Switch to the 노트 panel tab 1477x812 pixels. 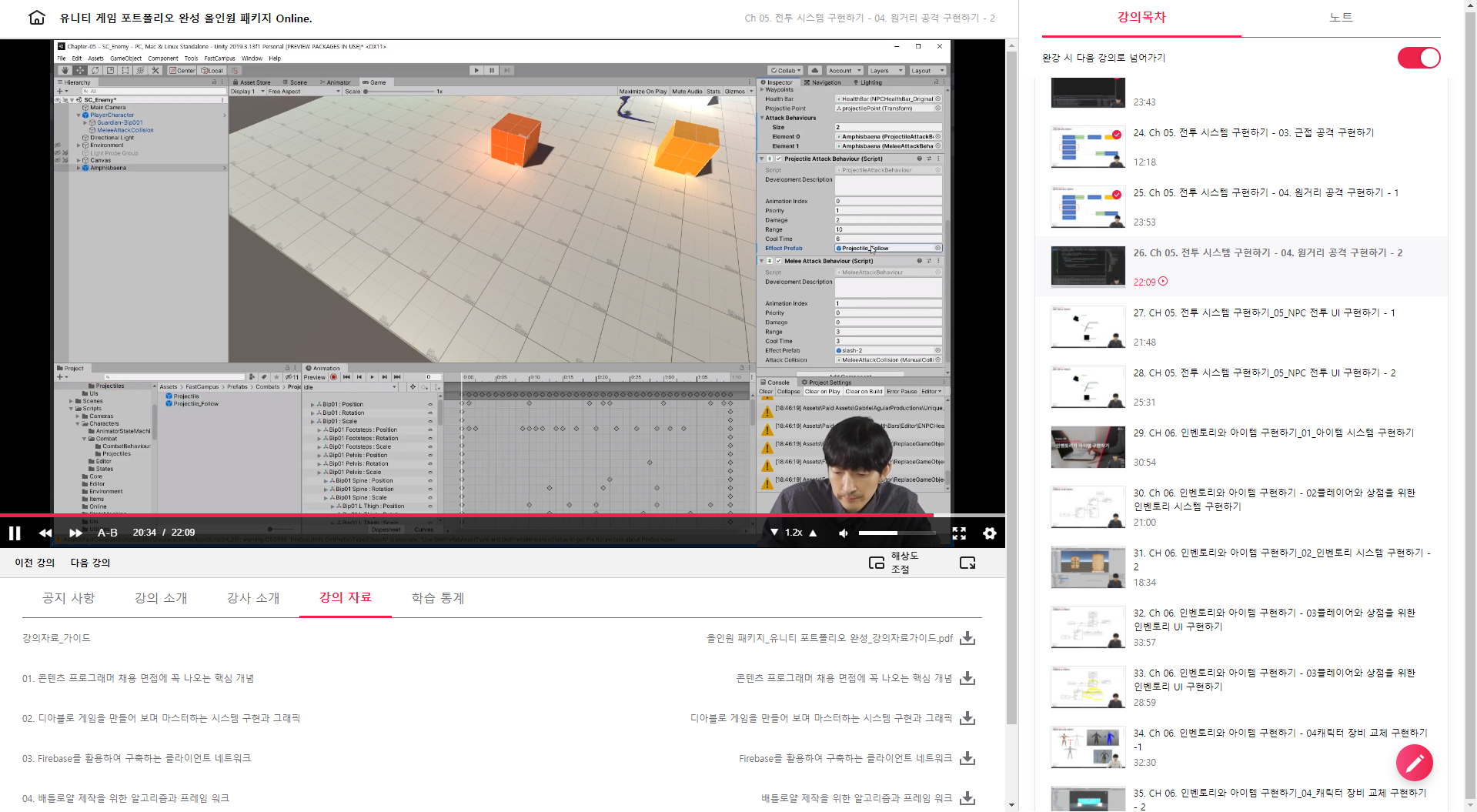click(1341, 18)
